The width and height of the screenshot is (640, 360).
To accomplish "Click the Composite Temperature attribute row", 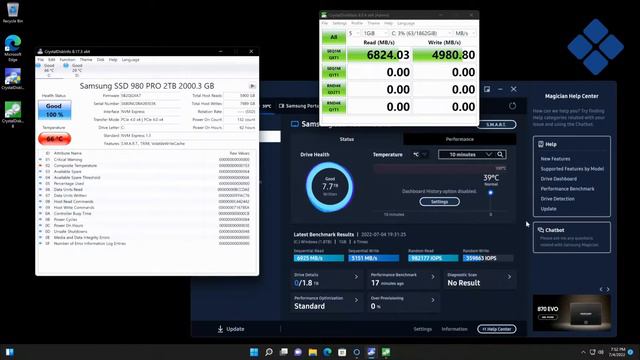I will pos(147,166).
